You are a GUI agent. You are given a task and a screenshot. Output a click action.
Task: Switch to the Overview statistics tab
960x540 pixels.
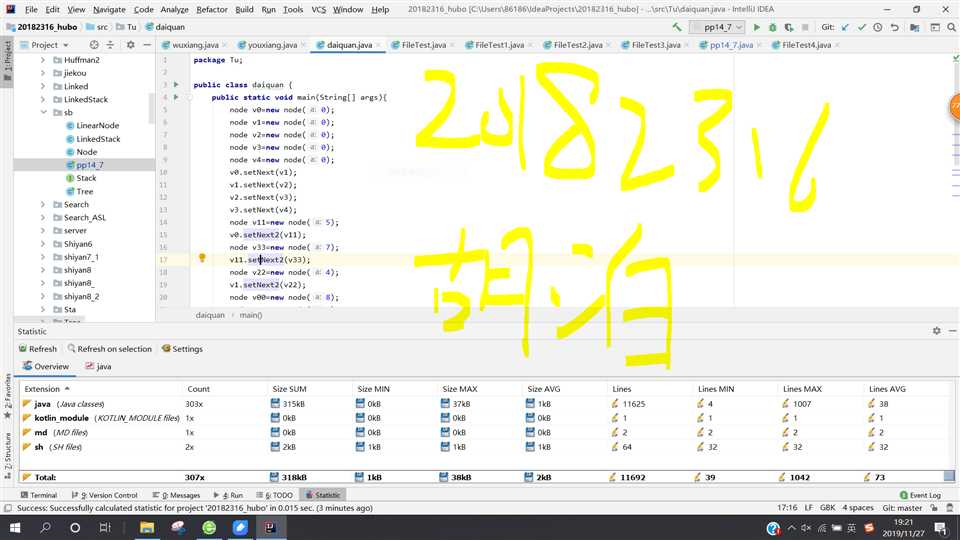(x=46, y=366)
